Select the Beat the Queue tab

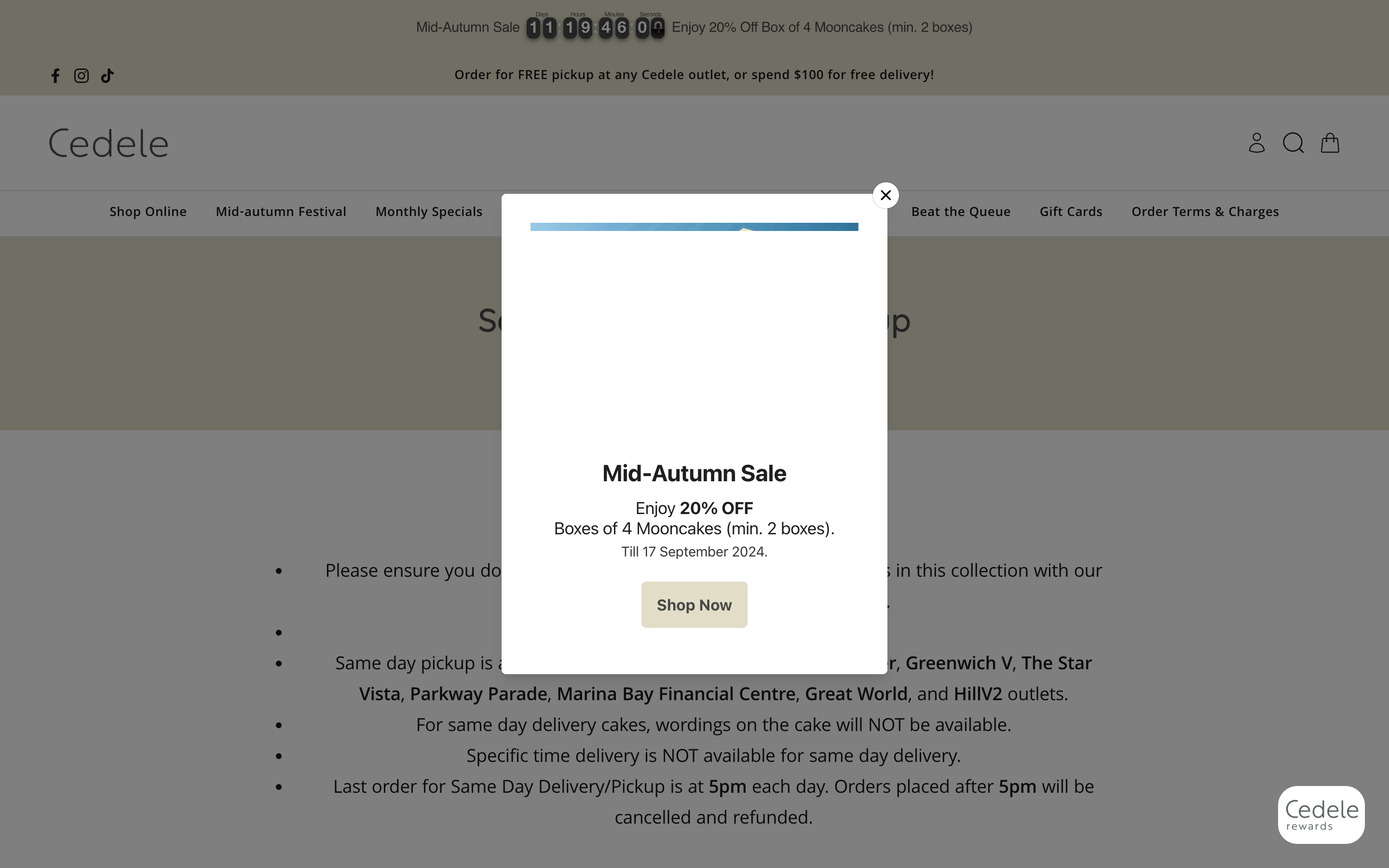tap(960, 212)
